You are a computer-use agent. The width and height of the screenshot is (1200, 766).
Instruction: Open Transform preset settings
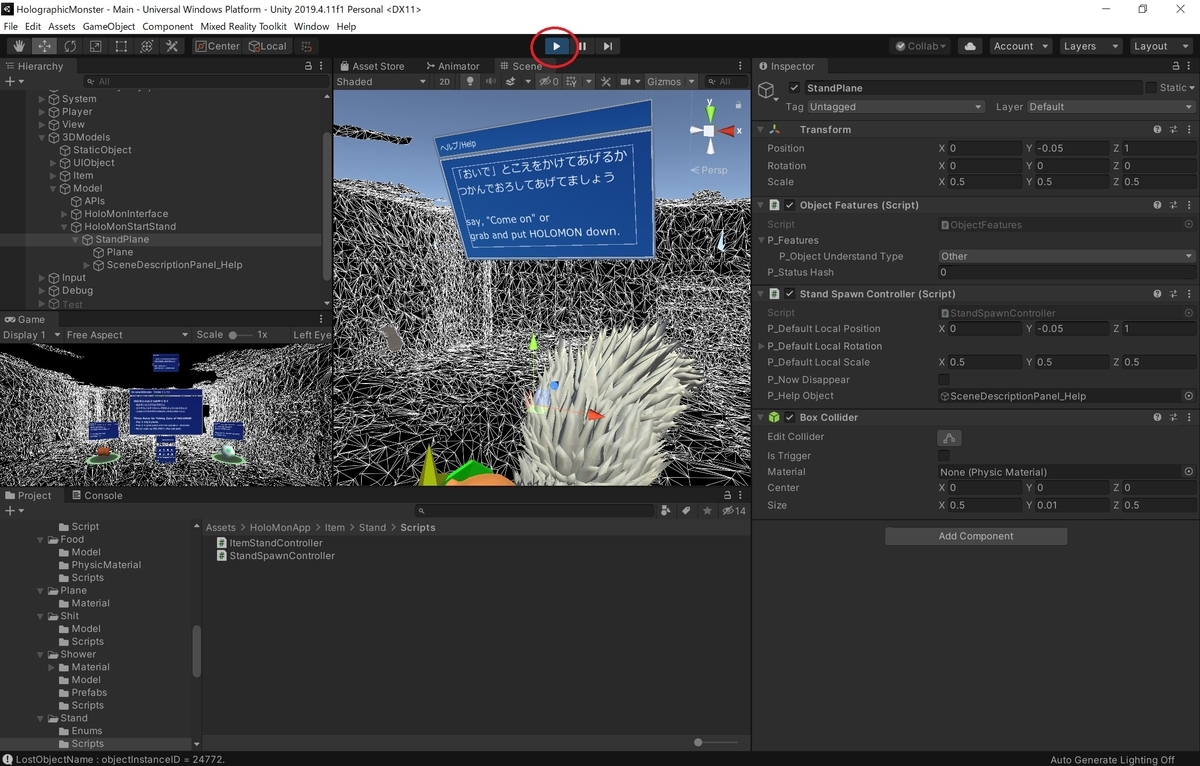click(1172, 130)
